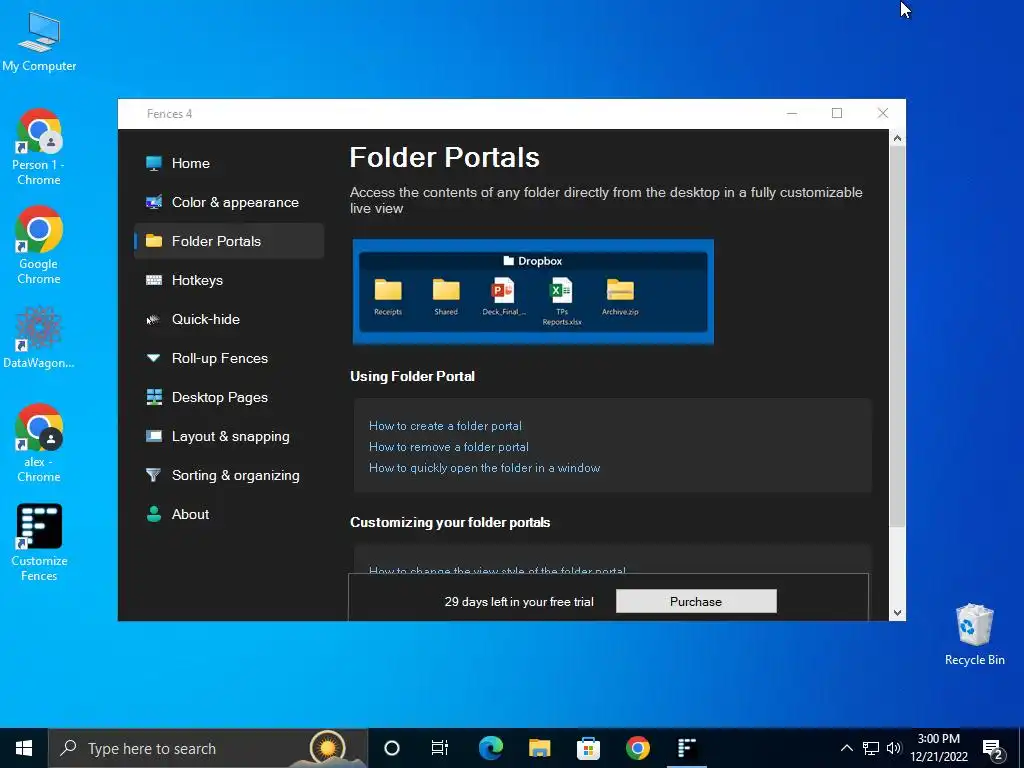Click the Layout & snapping monitor icon
1024x768 pixels.
154,436
